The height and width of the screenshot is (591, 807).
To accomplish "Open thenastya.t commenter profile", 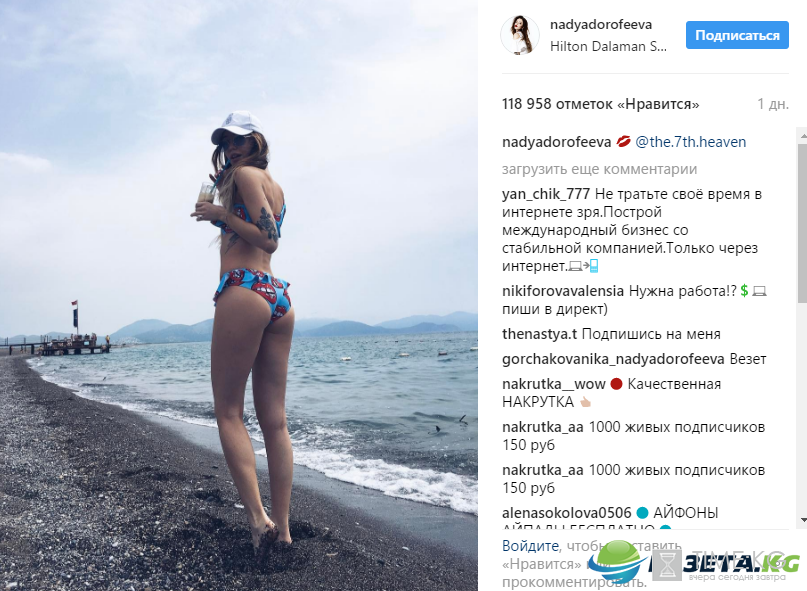I will tap(539, 334).
